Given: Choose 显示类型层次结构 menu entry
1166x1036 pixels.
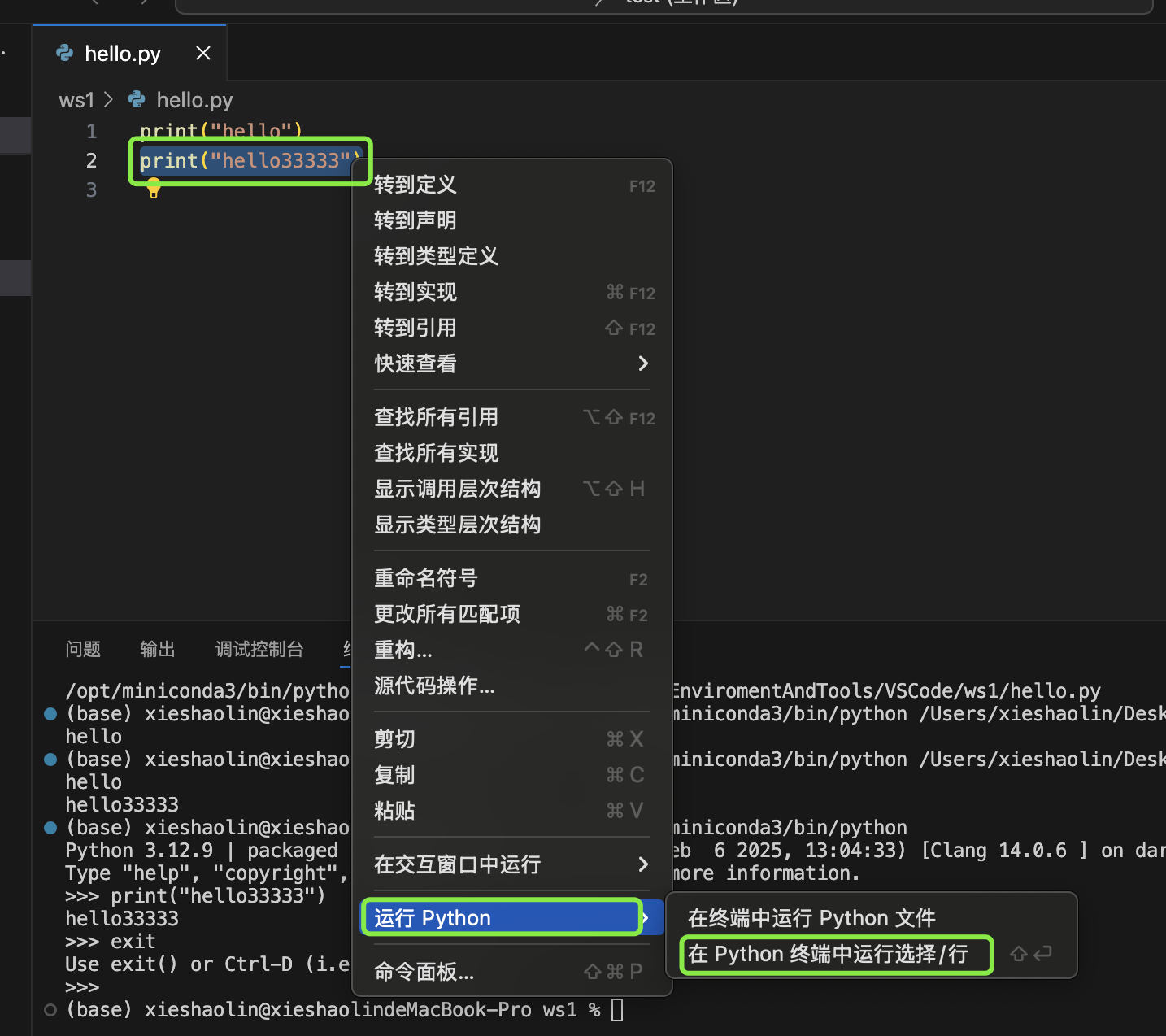Looking at the screenshot, I should click(x=514, y=525).
